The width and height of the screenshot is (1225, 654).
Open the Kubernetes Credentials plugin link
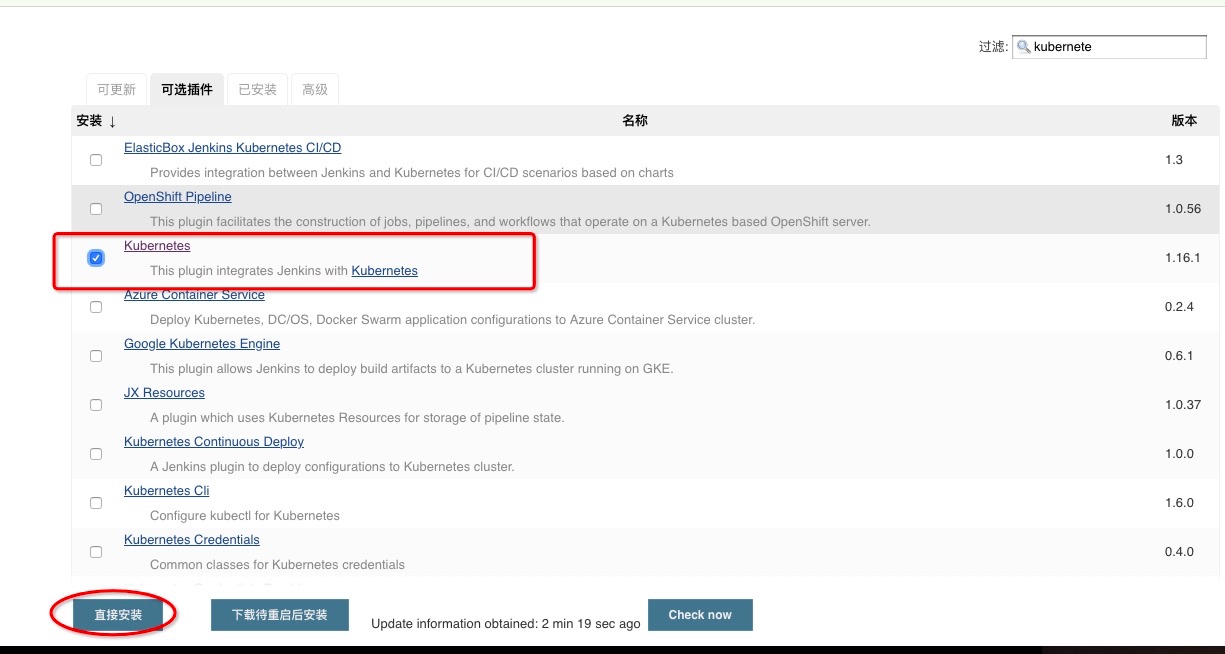coord(192,540)
